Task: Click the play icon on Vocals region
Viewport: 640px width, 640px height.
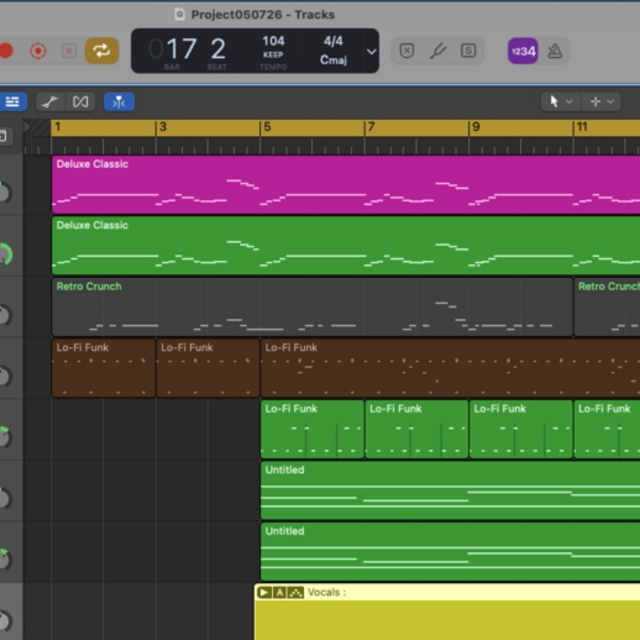Action: (264, 592)
